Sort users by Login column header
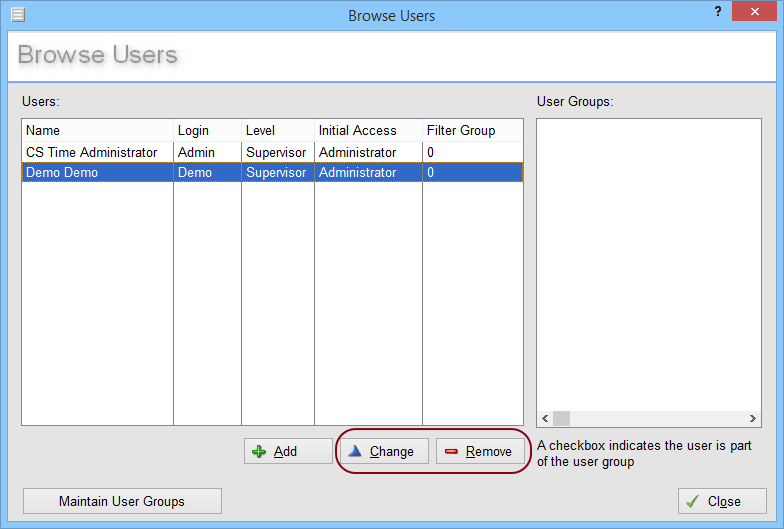This screenshot has width=784, height=529. 208,130
